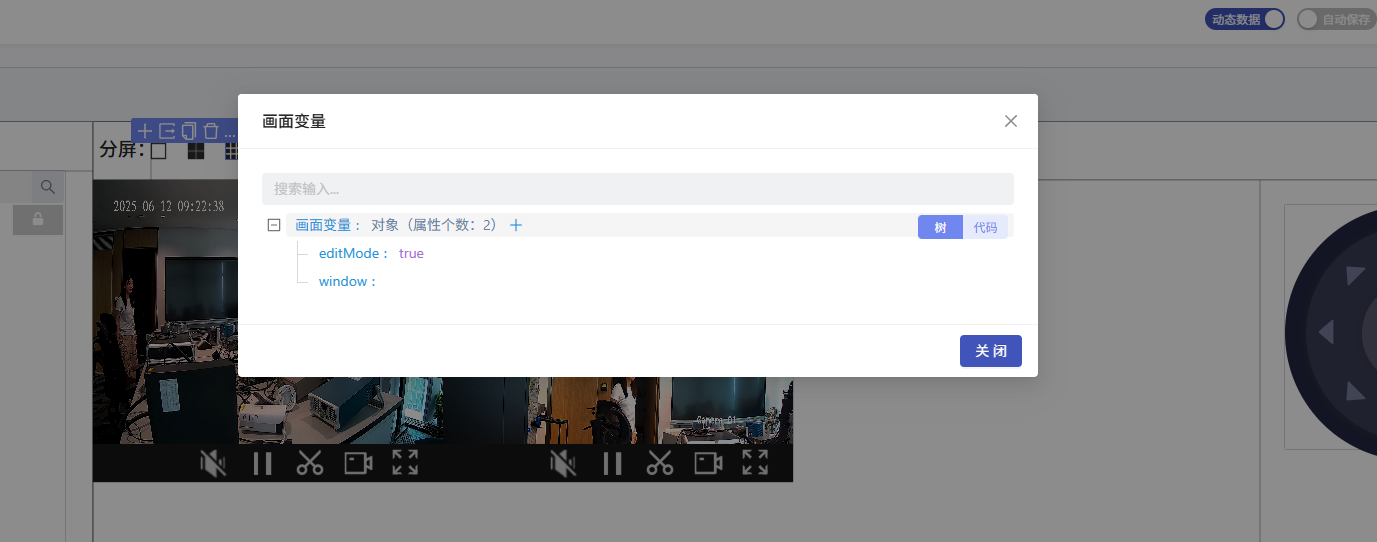Focus the 搜索输入 search field
Image resolution: width=1377 pixels, height=542 pixels.
(638, 189)
